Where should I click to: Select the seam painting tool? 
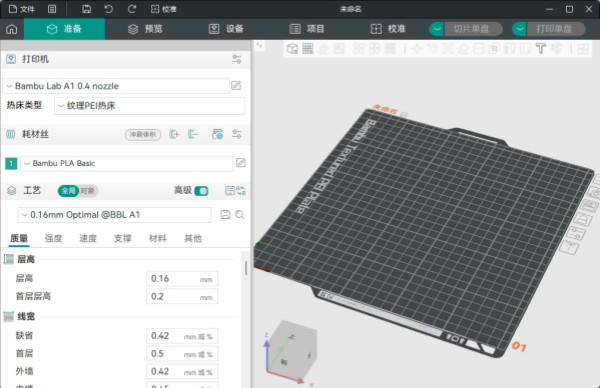point(525,49)
